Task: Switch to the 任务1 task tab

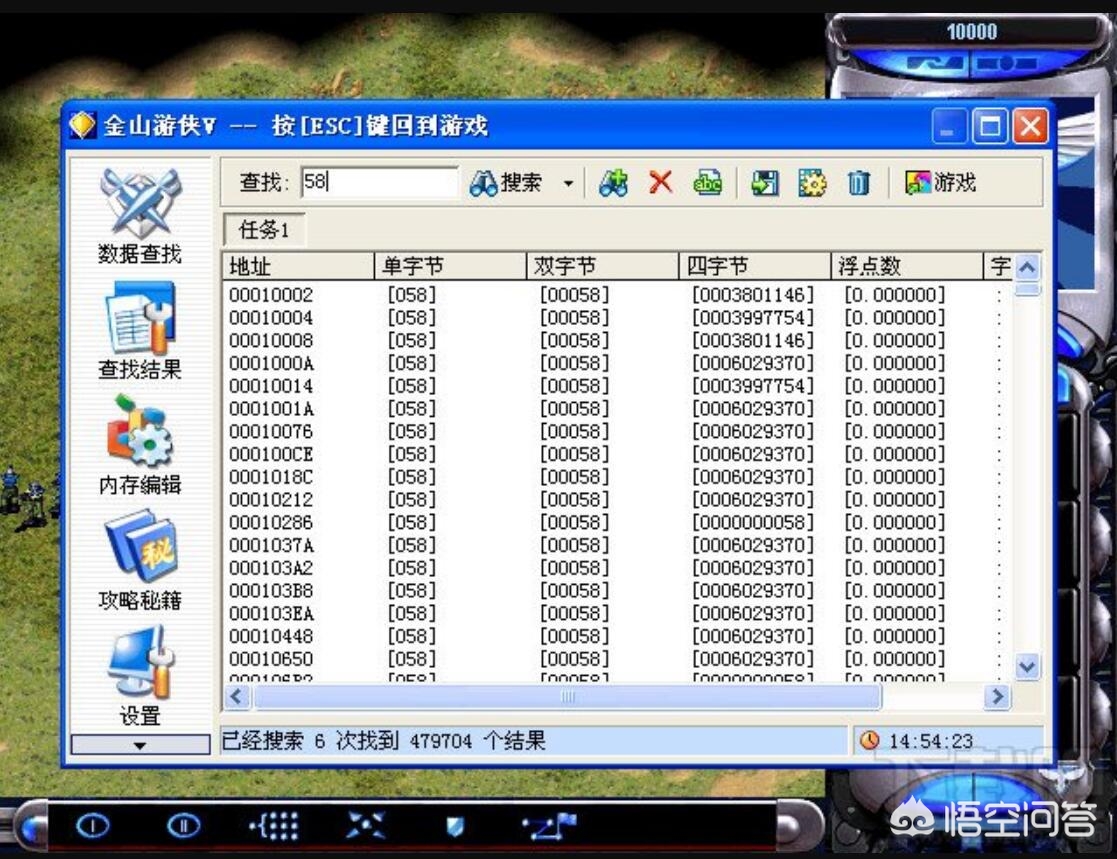Action: tap(264, 229)
